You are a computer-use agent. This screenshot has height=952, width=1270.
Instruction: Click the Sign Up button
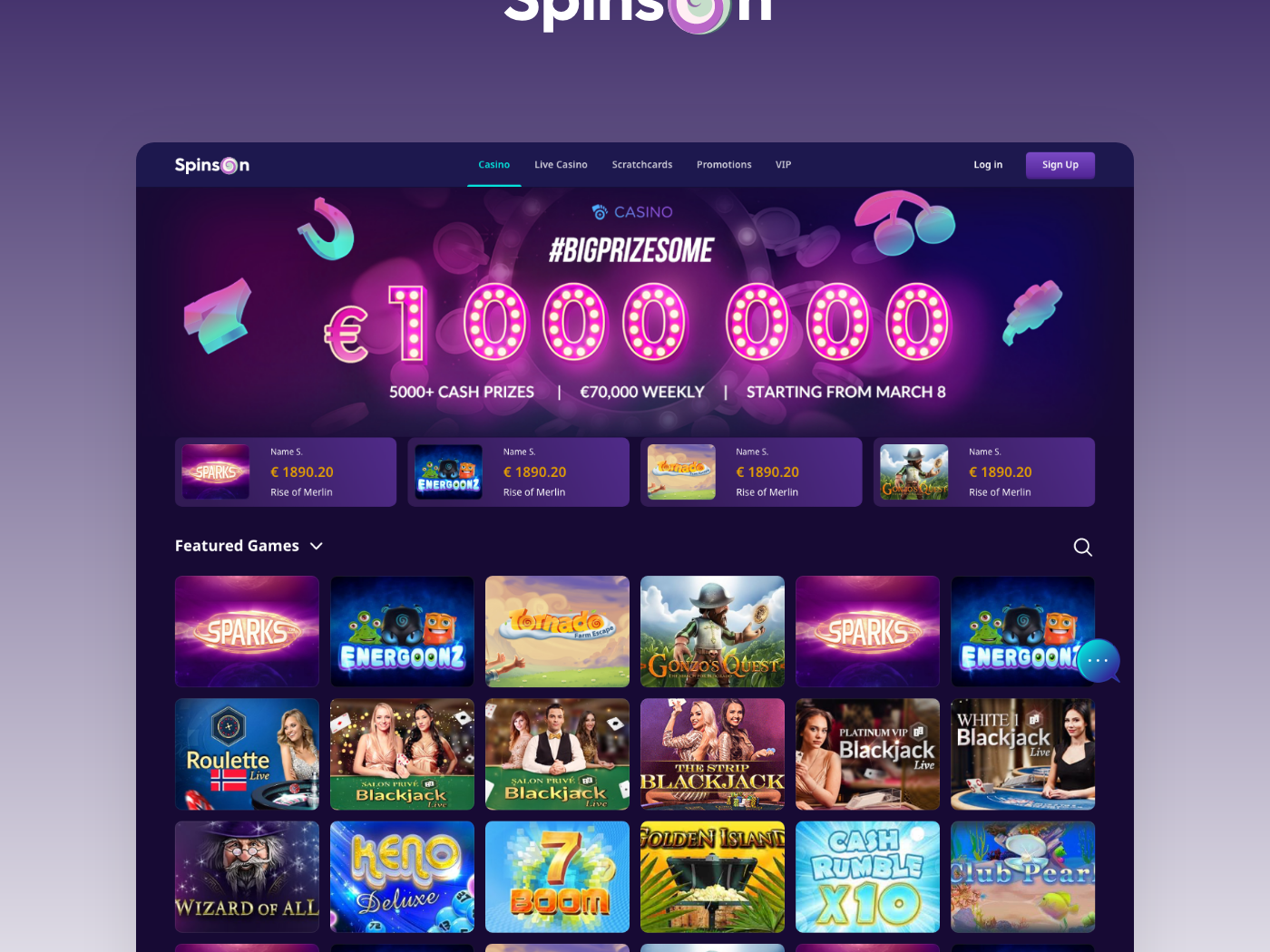coord(1060,165)
